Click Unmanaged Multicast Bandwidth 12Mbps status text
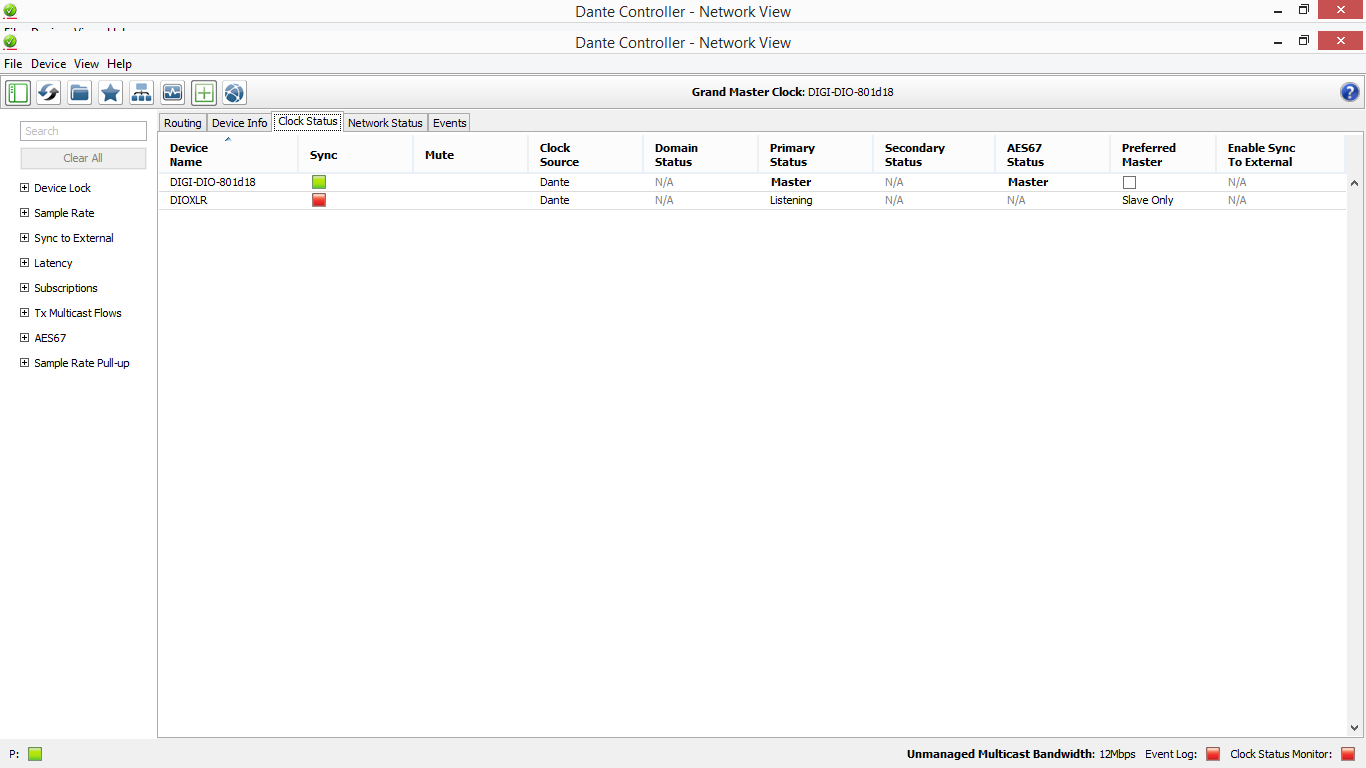Screen dimensions: 1366x768 [x=1021, y=754]
